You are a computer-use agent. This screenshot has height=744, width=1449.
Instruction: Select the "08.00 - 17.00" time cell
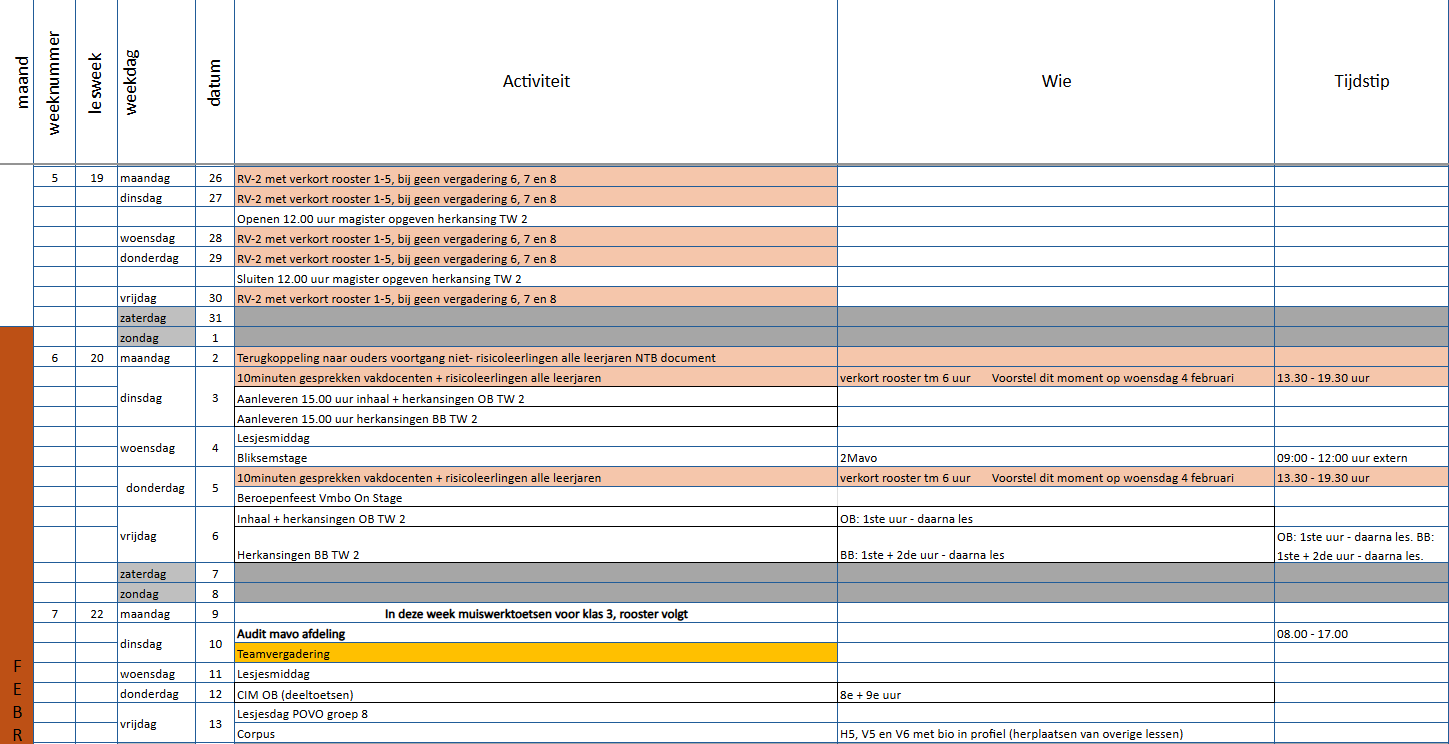pos(1361,634)
